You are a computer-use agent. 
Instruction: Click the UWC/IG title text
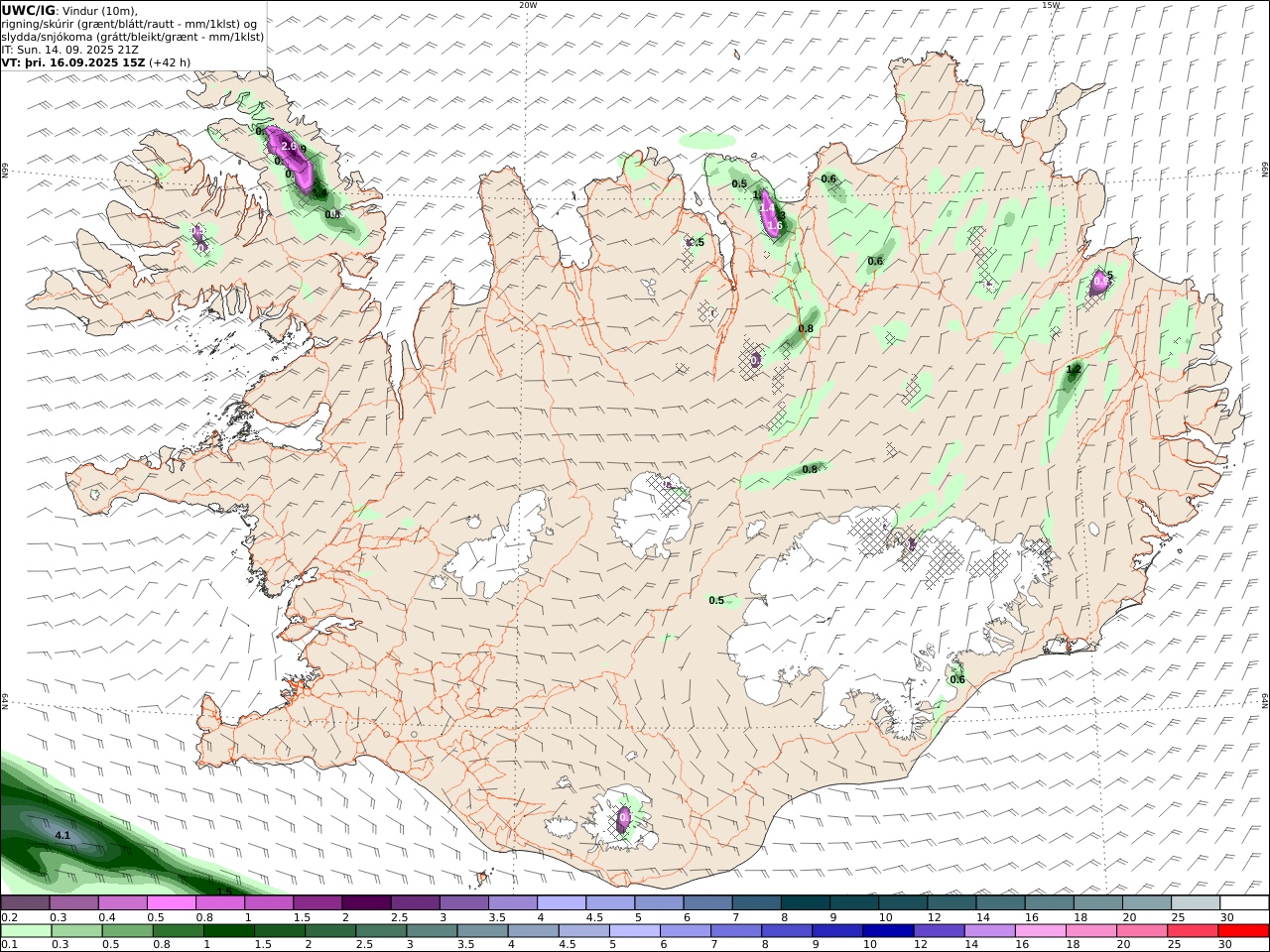pos(29,10)
